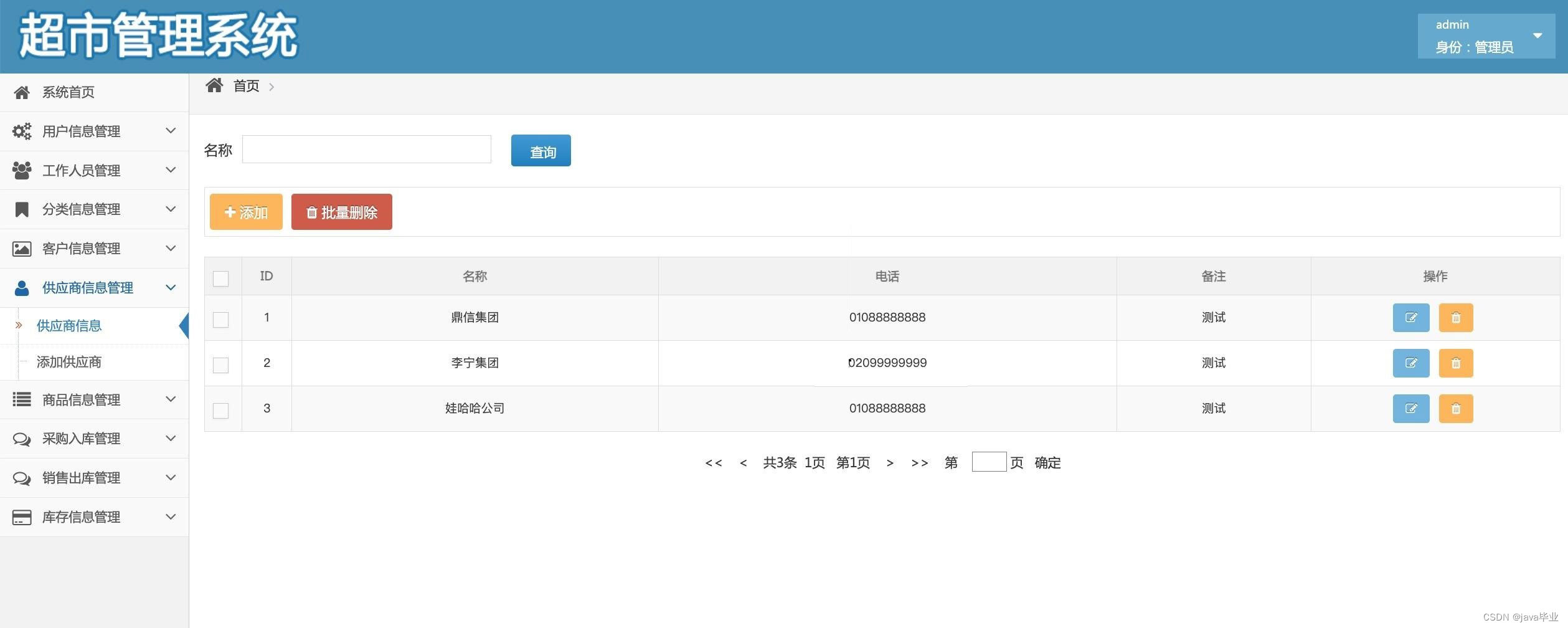This screenshot has width=1568, height=628.
Task: Click the 李宁集团 name cell
Action: [475, 363]
